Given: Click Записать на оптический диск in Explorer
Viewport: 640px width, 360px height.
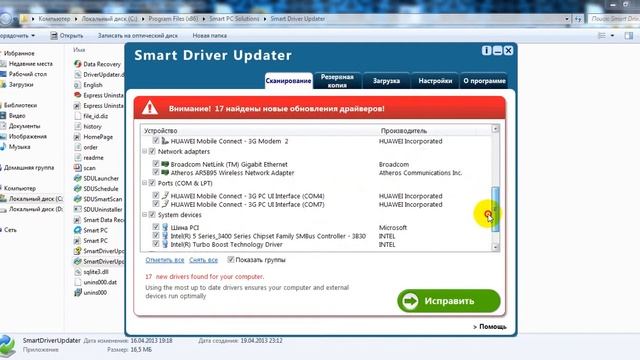Looking at the screenshot, I should (138, 36).
